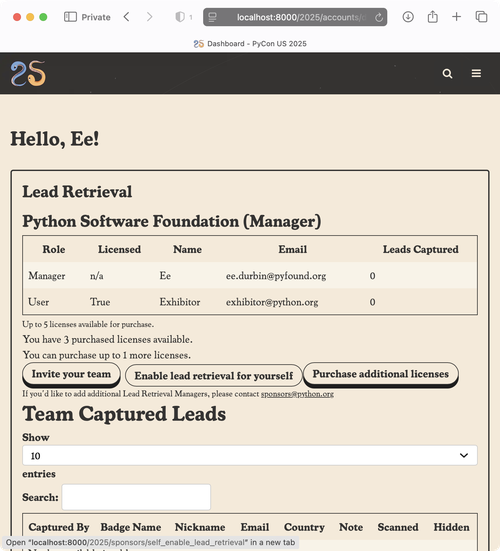The width and height of the screenshot is (500, 551).
Task: Sort by Note column header
Action: [351, 527]
